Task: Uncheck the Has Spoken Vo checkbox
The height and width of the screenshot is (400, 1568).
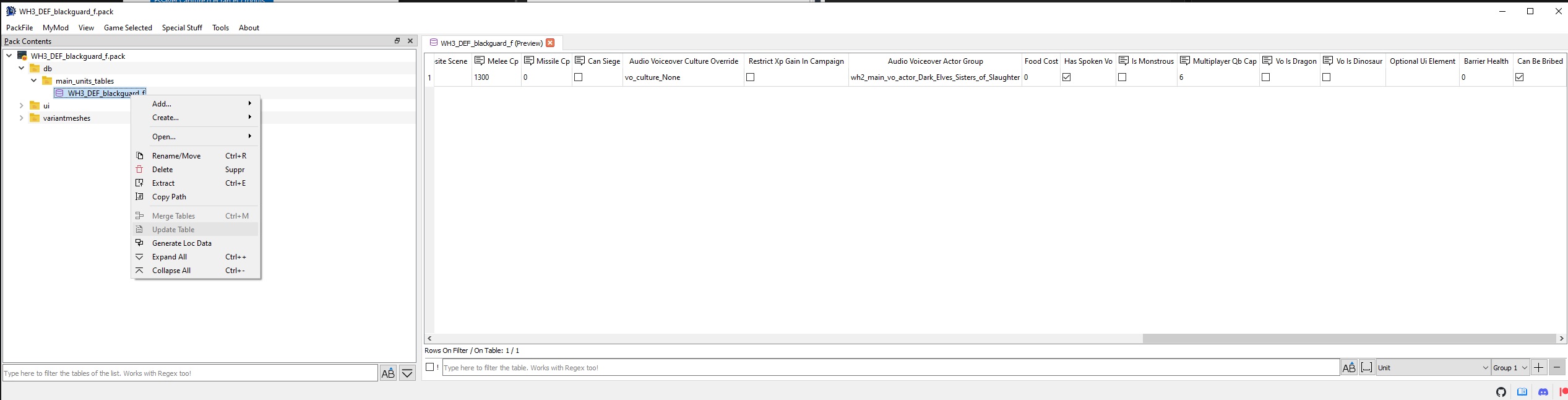Action: (x=1067, y=77)
